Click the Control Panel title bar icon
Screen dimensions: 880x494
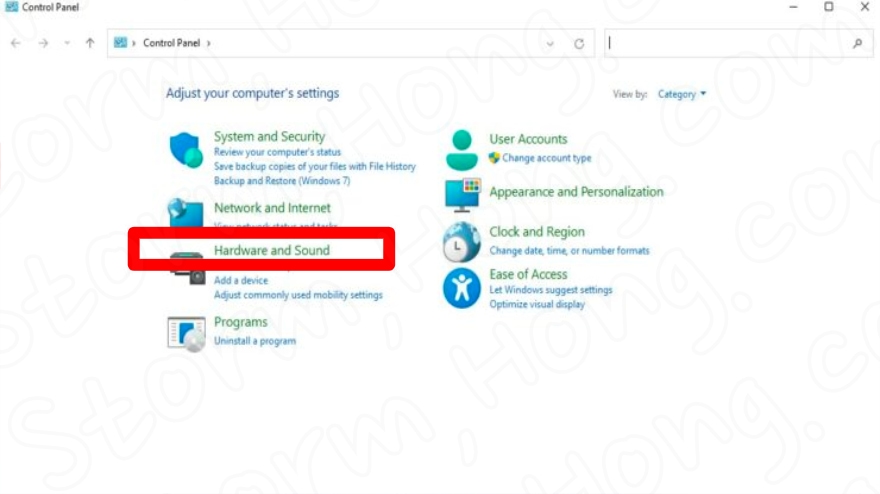tap(11, 7)
